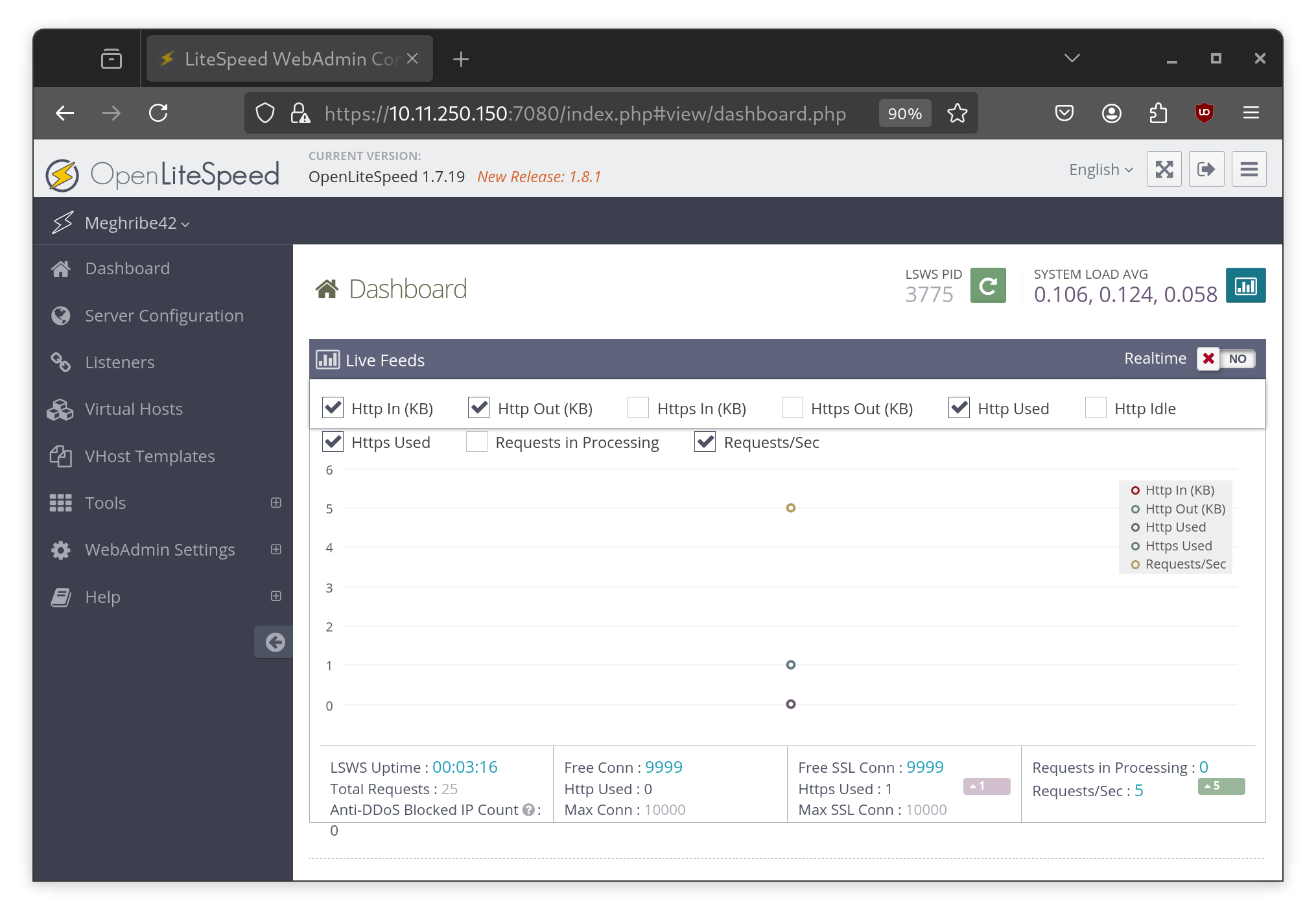Expand the Tools submenu plus icon
The height and width of the screenshot is (918, 1316).
pyautogui.click(x=276, y=503)
